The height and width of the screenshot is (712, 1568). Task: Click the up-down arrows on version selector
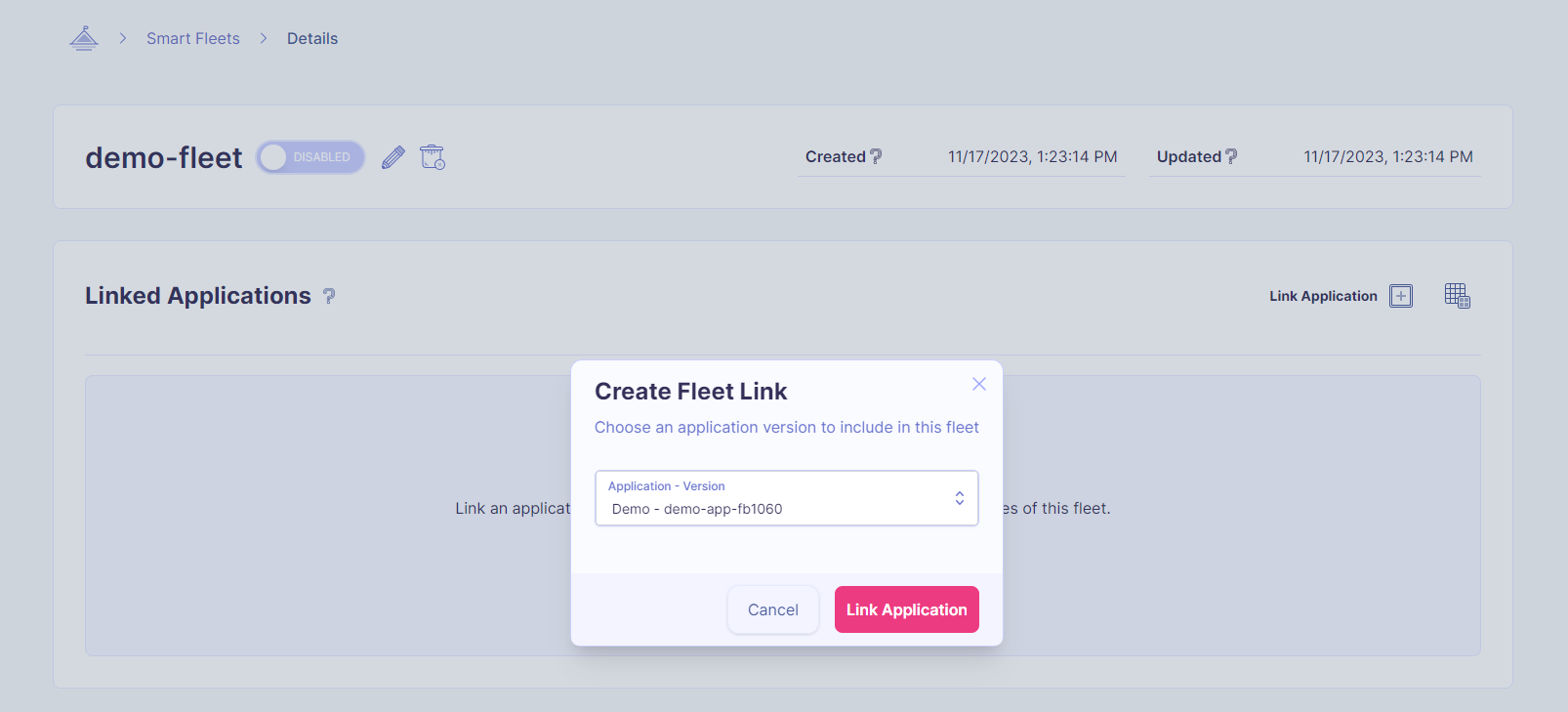960,498
